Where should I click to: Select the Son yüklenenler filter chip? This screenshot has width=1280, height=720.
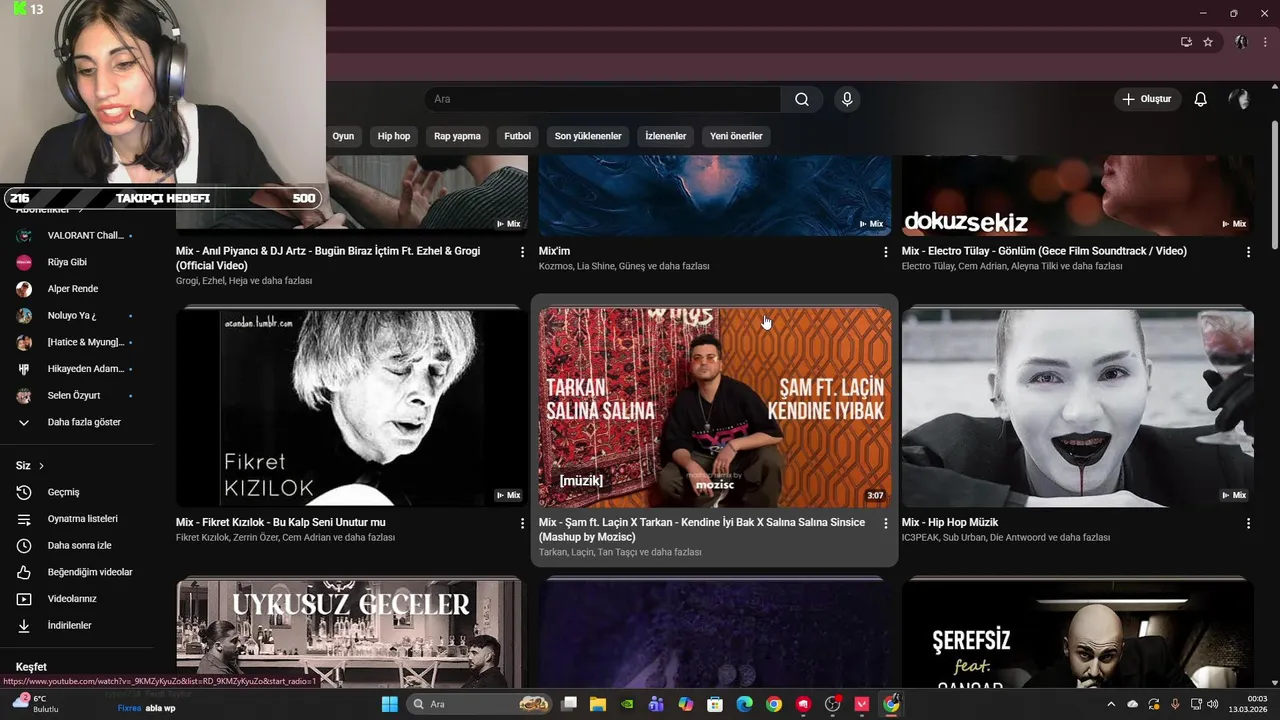(x=588, y=136)
